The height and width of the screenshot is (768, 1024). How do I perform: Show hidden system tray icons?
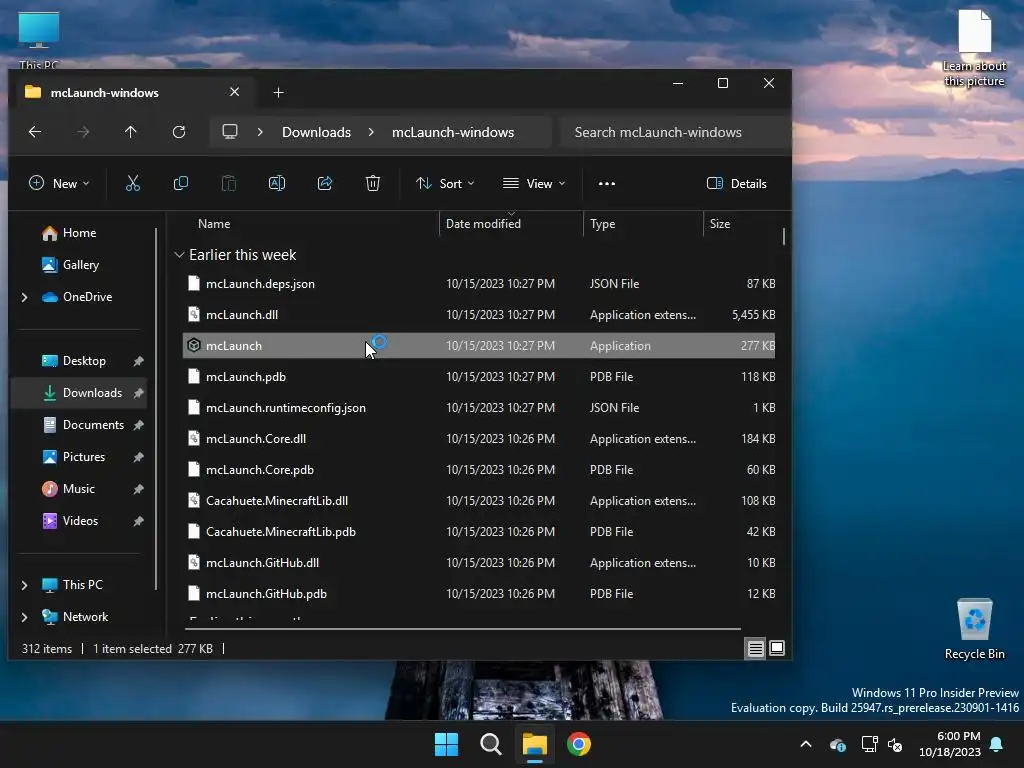tap(806, 744)
